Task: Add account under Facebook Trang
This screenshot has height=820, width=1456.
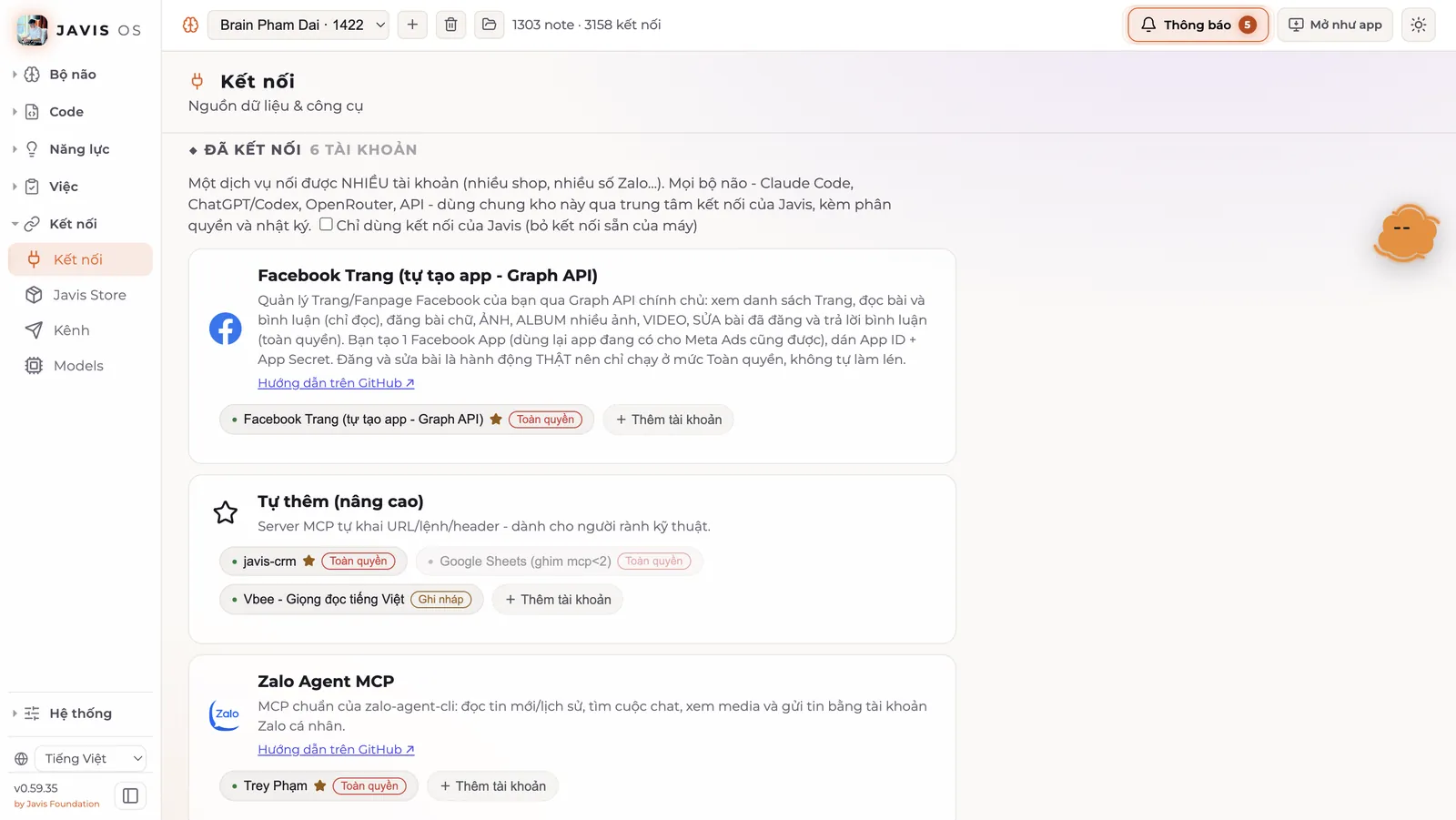Action: click(669, 420)
